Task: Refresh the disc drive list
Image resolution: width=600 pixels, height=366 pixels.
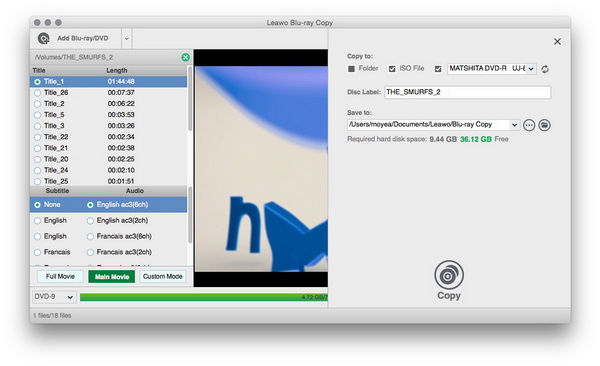Action: 545,69
